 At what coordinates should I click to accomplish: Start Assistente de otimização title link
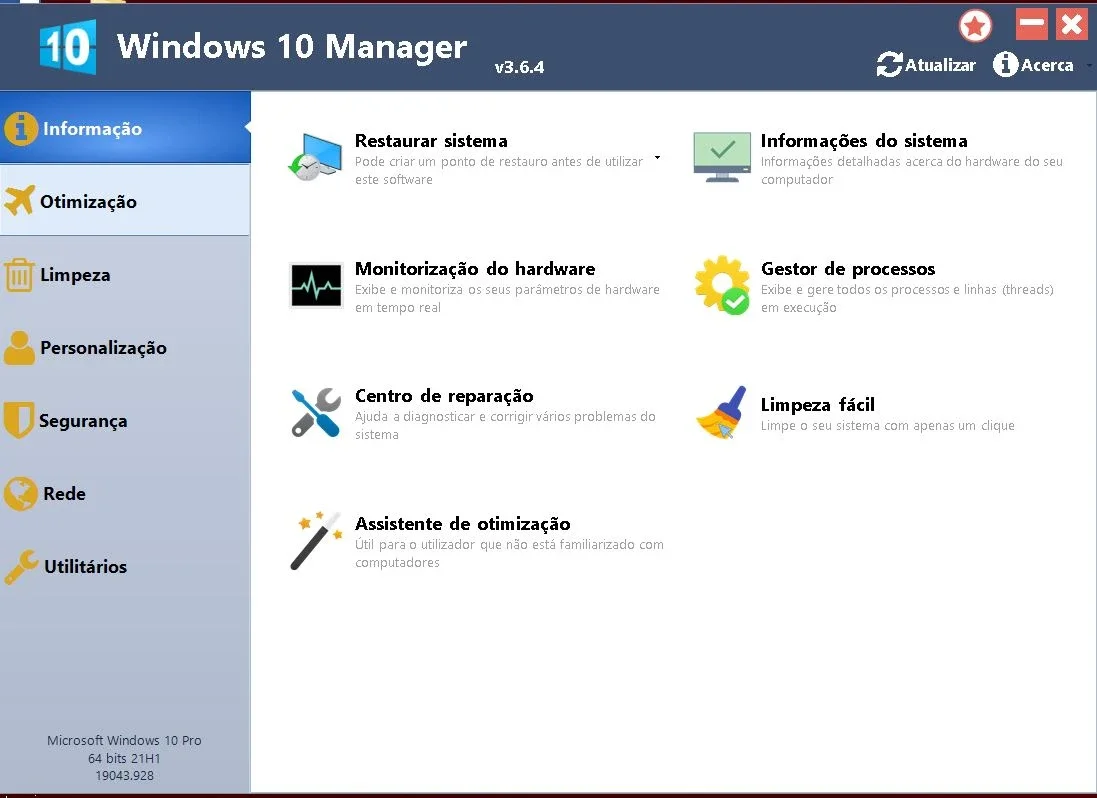pos(462,524)
